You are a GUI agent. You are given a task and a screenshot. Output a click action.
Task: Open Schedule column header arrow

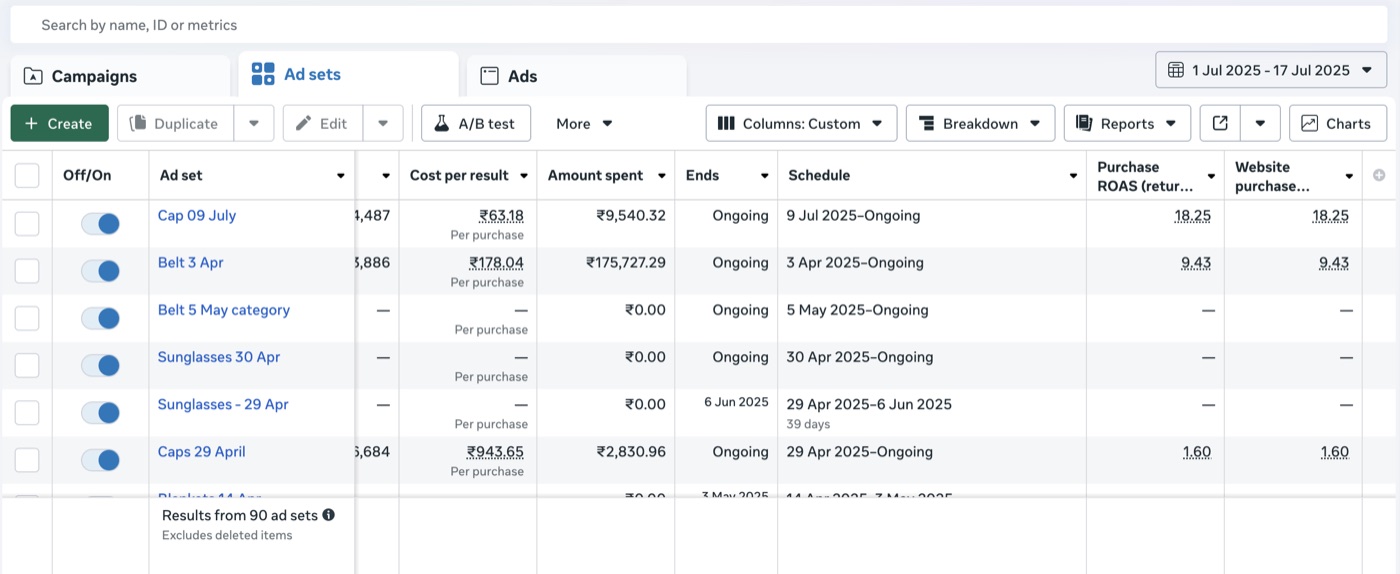click(1073, 176)
